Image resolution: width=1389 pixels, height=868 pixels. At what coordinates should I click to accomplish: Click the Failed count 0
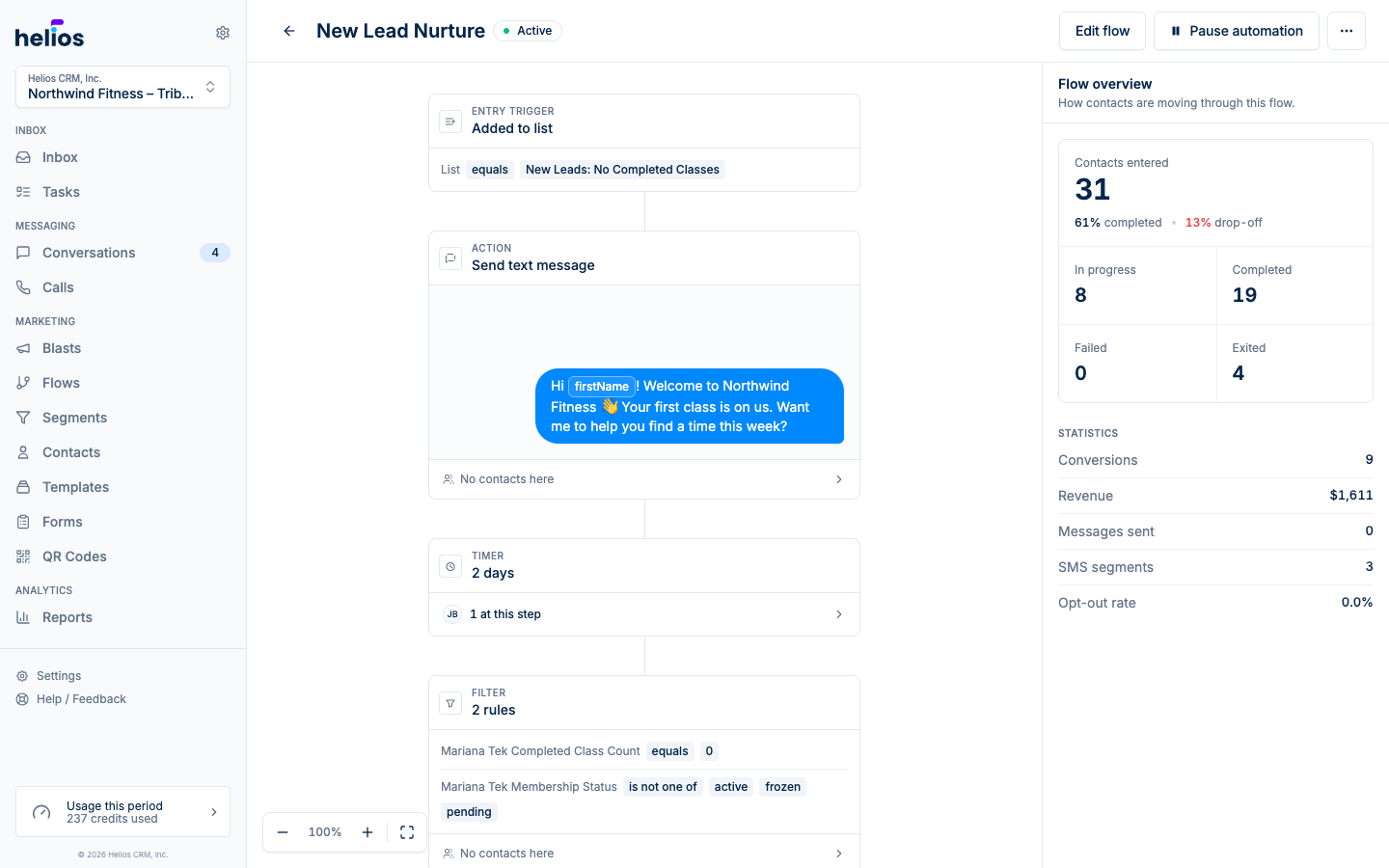coord(1081,373)
